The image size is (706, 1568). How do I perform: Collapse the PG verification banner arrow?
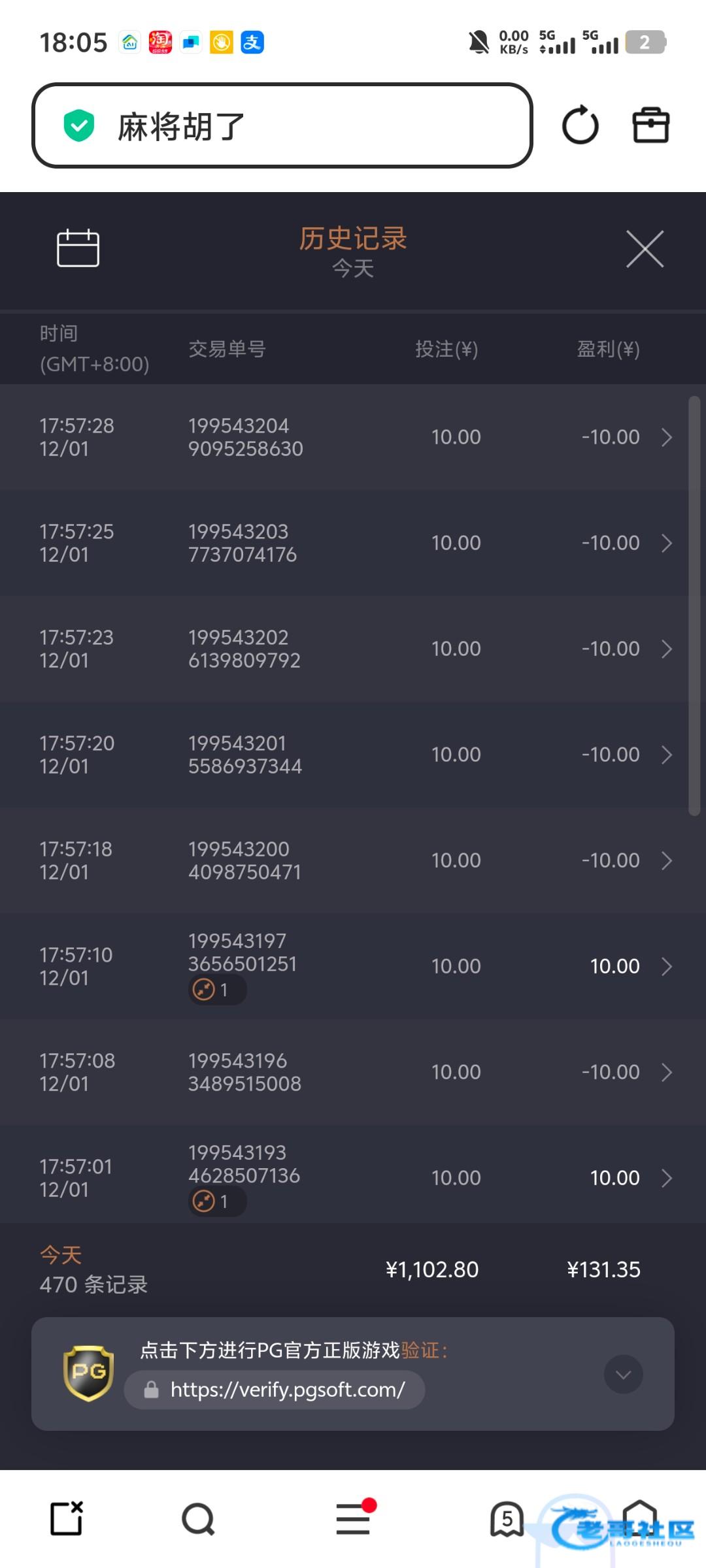tap(623, 1375)
